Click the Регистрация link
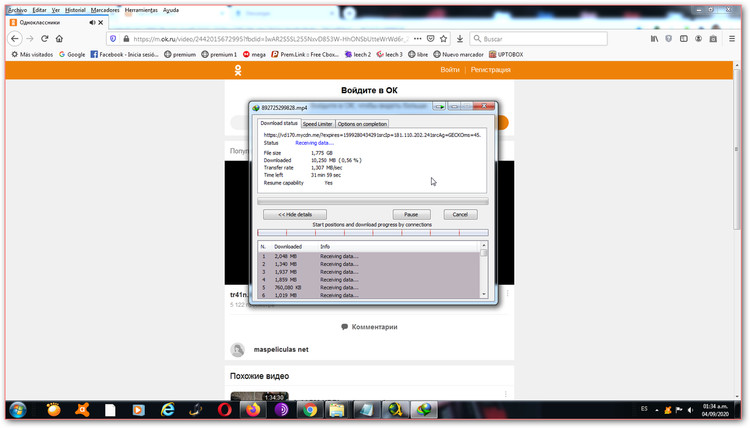The image size is (750, 428). tap(490, 70)
